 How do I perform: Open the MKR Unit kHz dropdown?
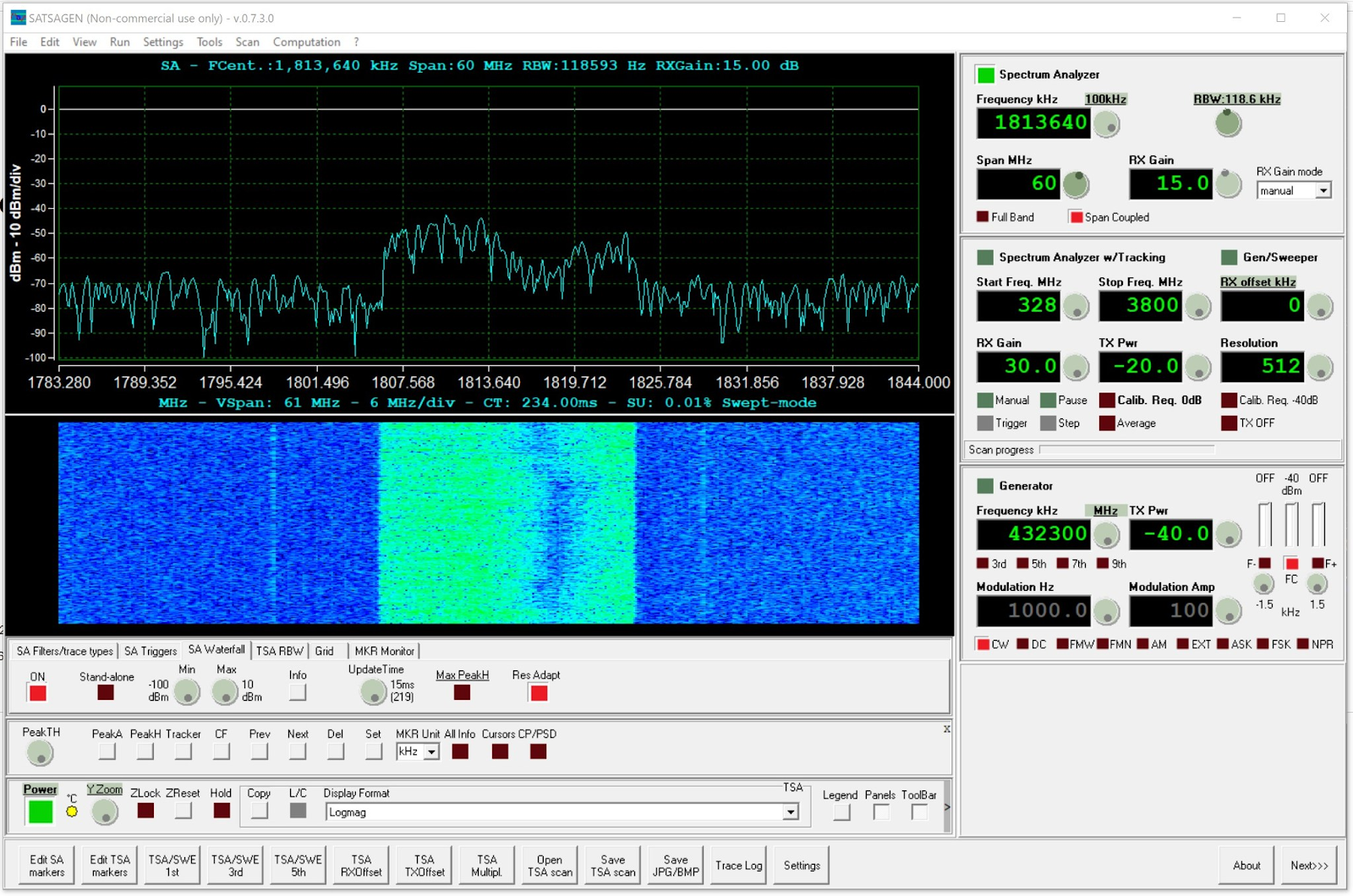(431, 751)
